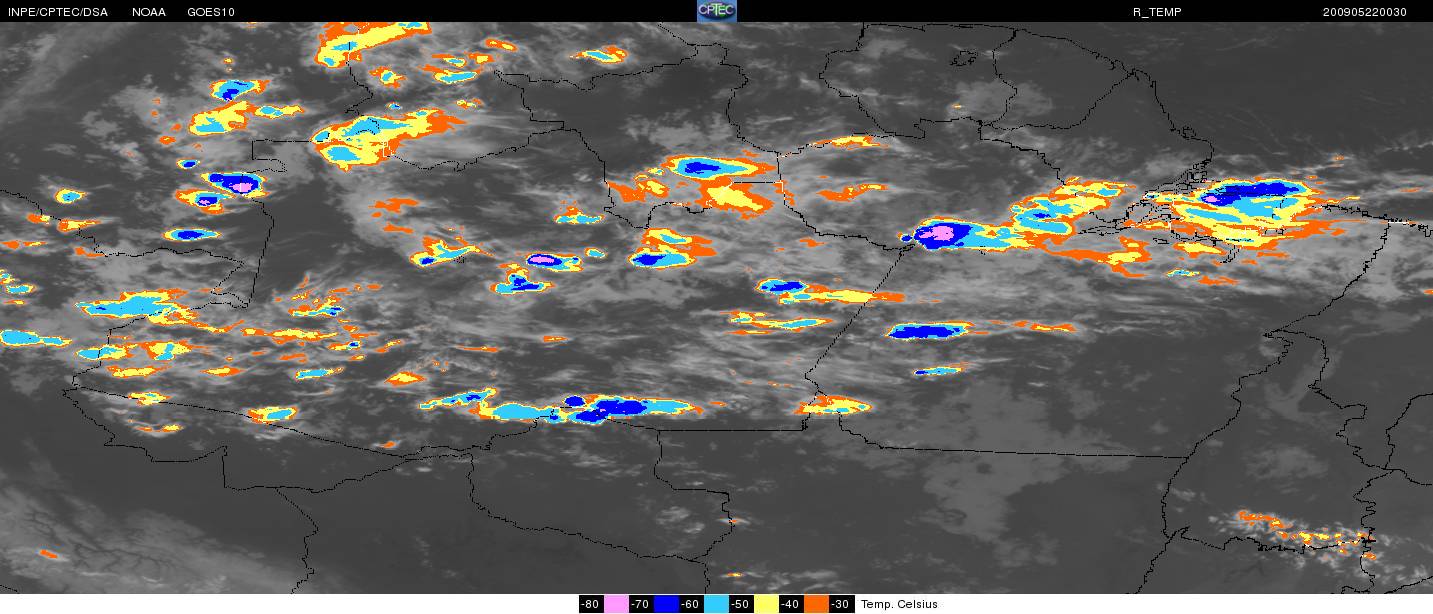Click the NOAA header label
Viewport: 1433px width, 614px height.
pyautogui.click(x=148, y=12)
